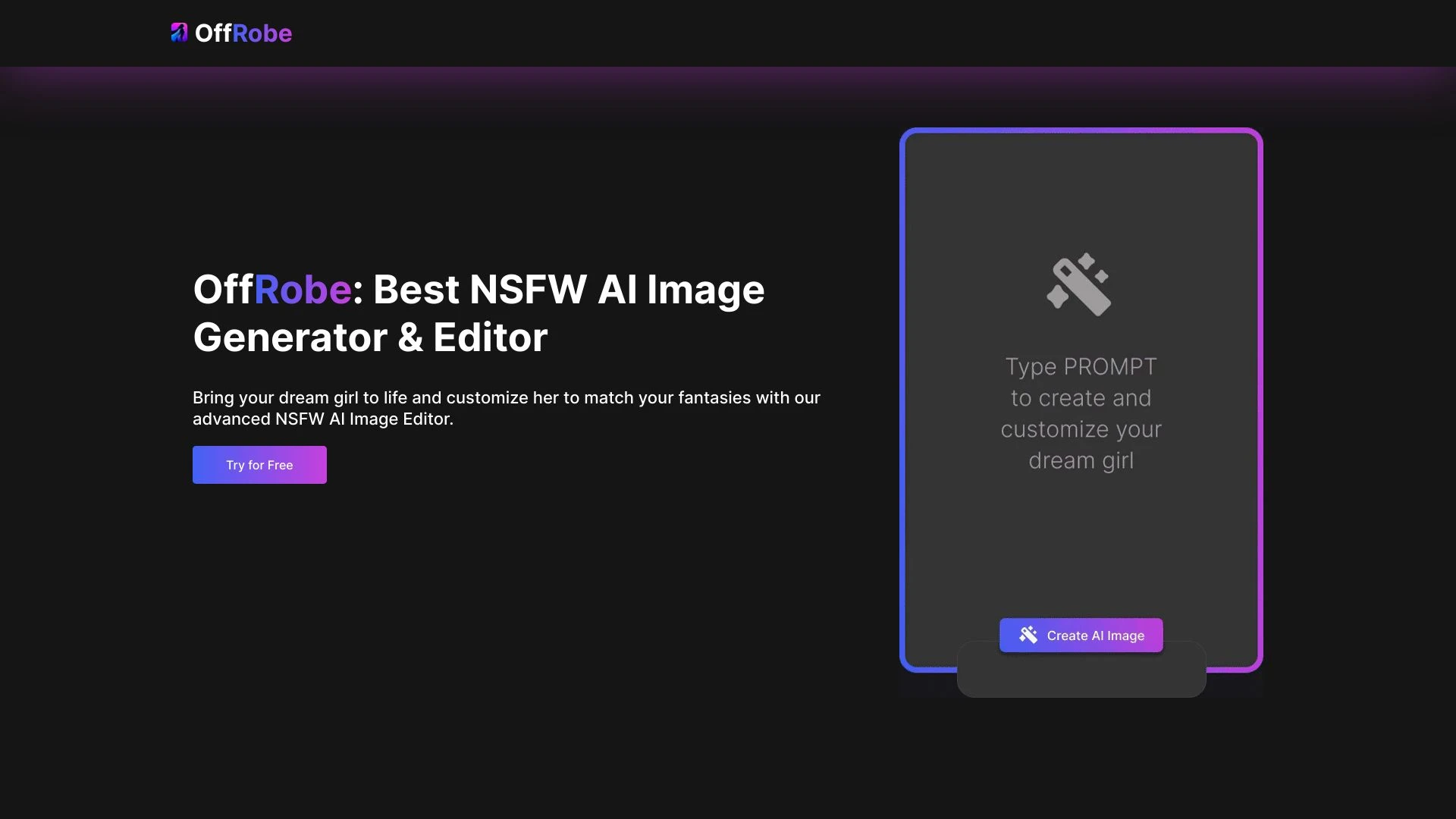Click the wand icon on the Create AI Image button

1028,635
